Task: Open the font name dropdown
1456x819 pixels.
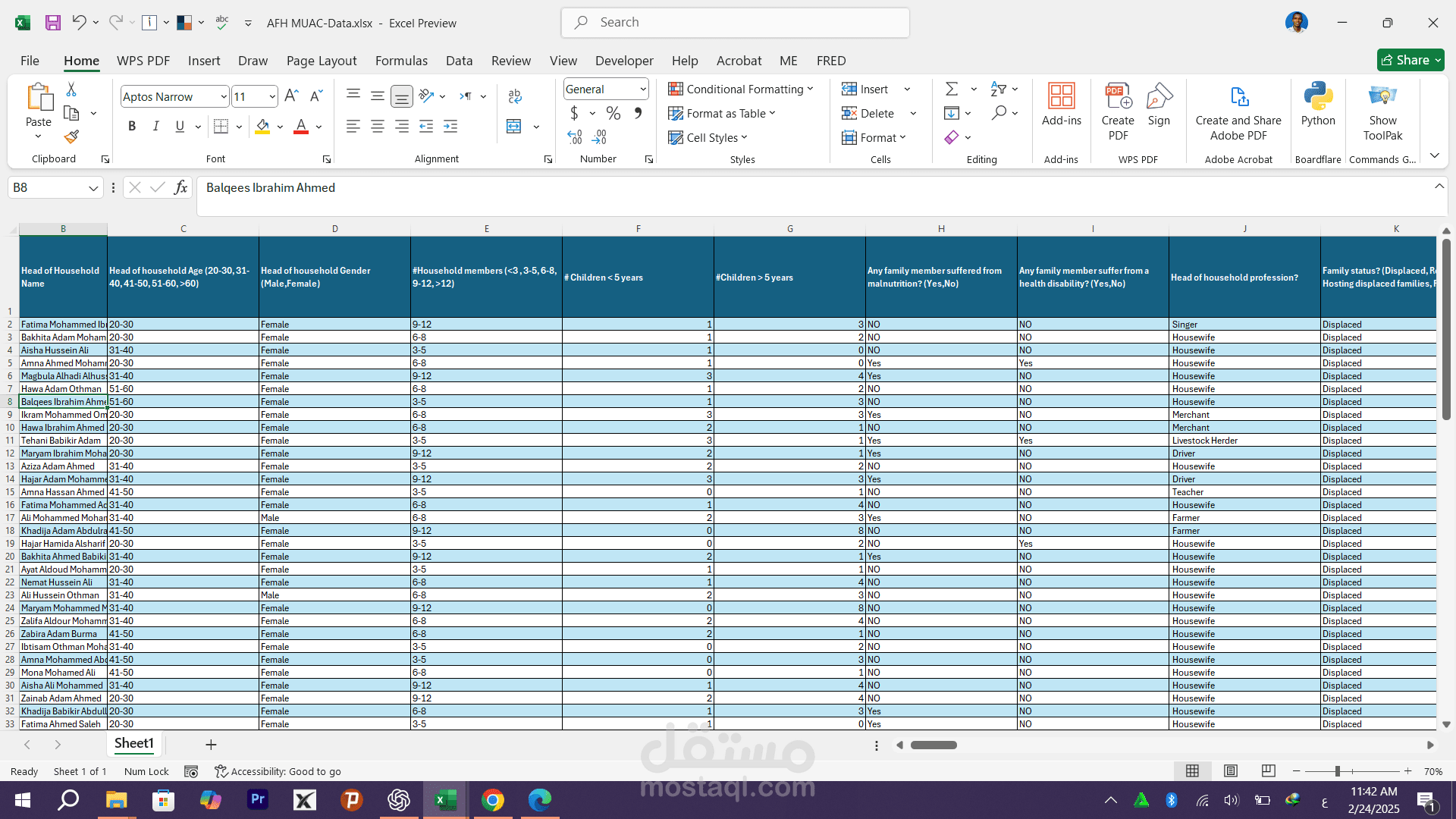Action: pyautogui.click(x=224, y=96)
